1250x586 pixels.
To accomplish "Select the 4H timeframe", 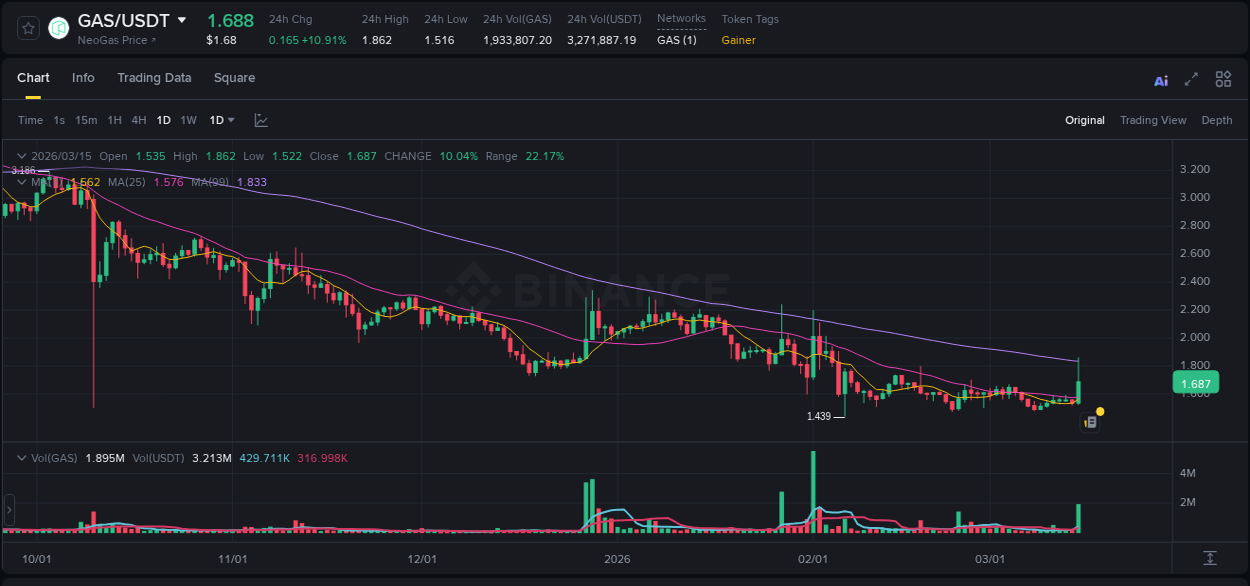I will pyautogui.click(x=139, y=120).
